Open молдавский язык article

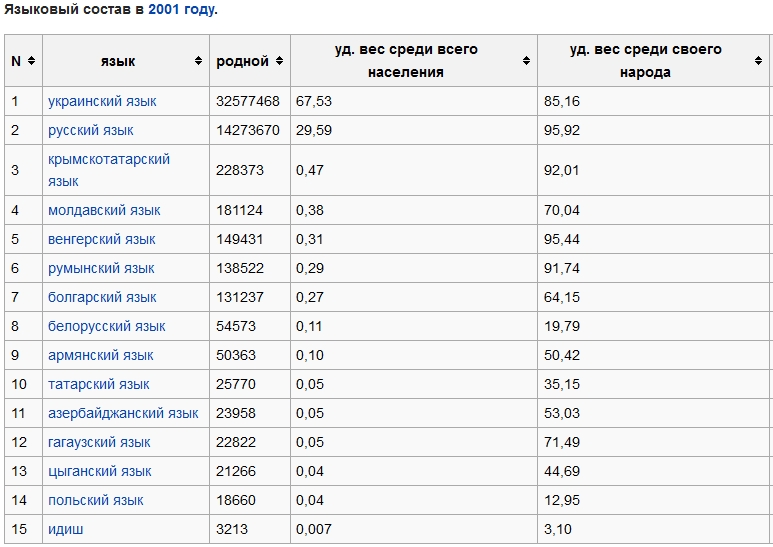(104, 210)
